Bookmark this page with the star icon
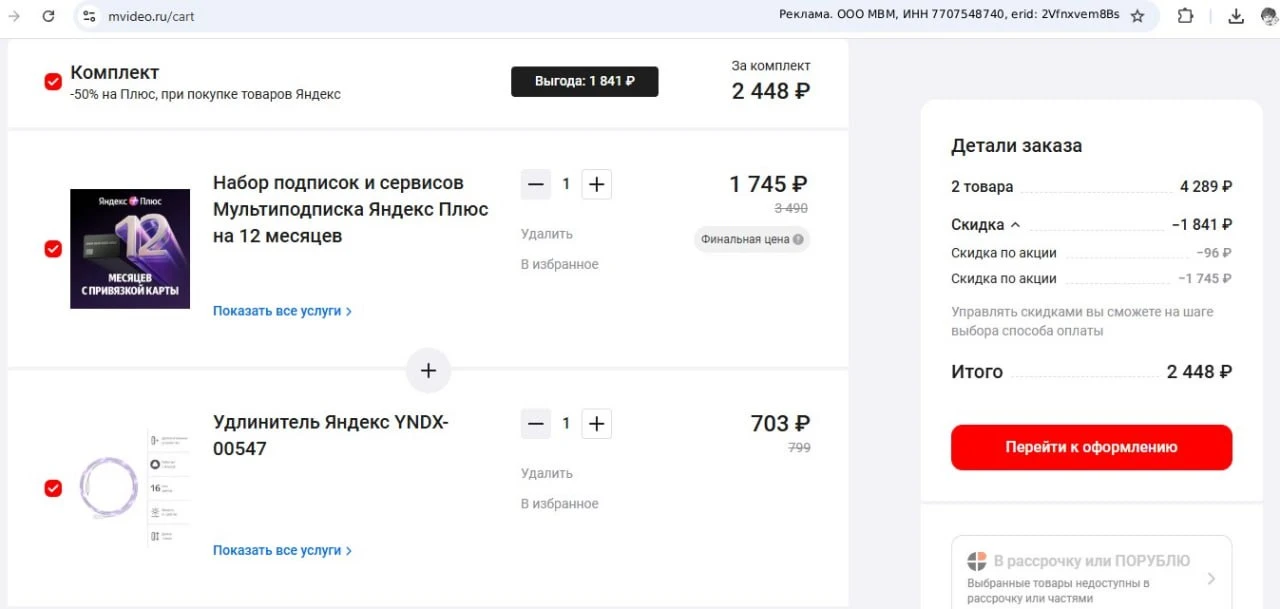This screenshot has width=1280, height=609. tap(1137, 16)
